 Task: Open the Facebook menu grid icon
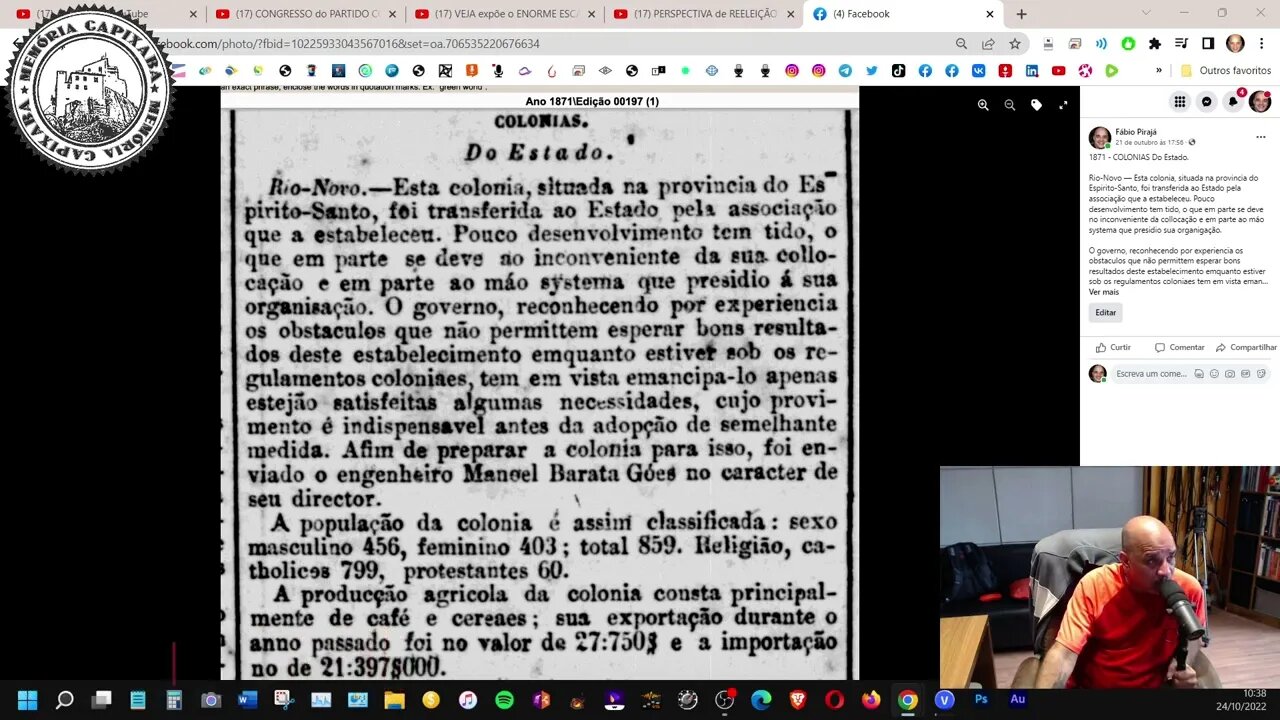click(1180, 102)
